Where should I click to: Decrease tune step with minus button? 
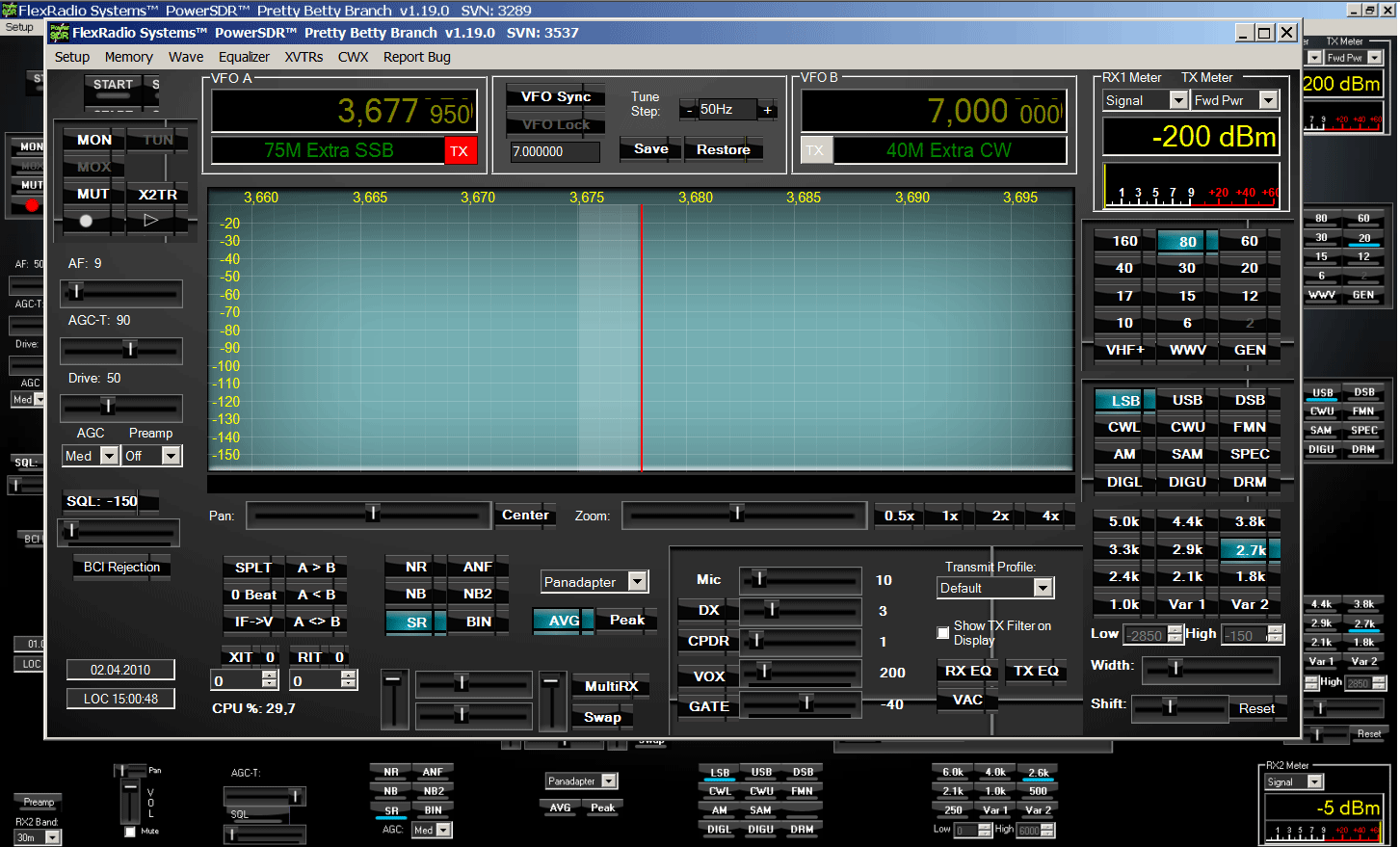pos(689,110)
